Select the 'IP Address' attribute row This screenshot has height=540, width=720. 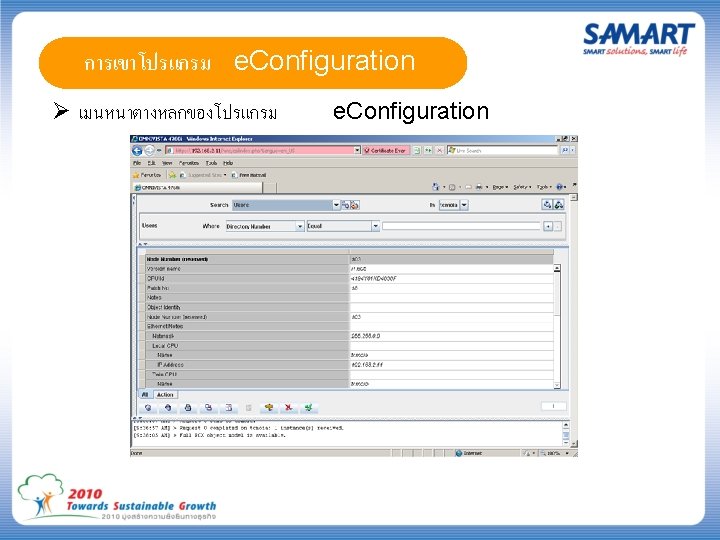(349, 365)
